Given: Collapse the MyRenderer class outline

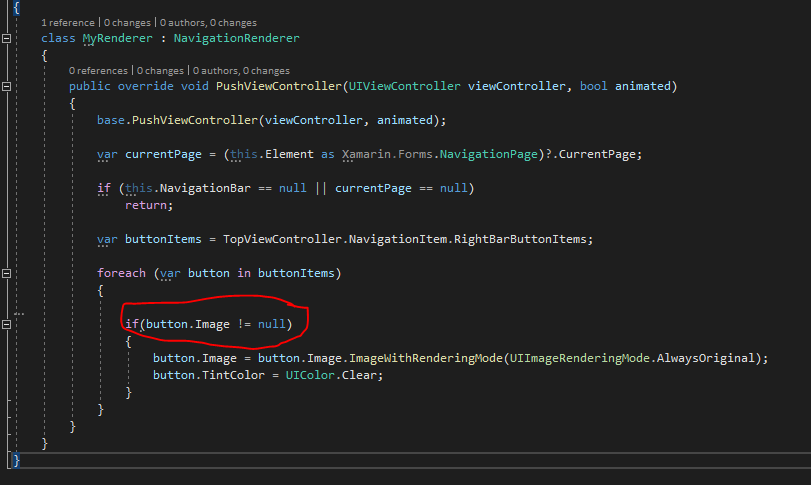Looking at the screenshot, I should click(x=6, y=38).
